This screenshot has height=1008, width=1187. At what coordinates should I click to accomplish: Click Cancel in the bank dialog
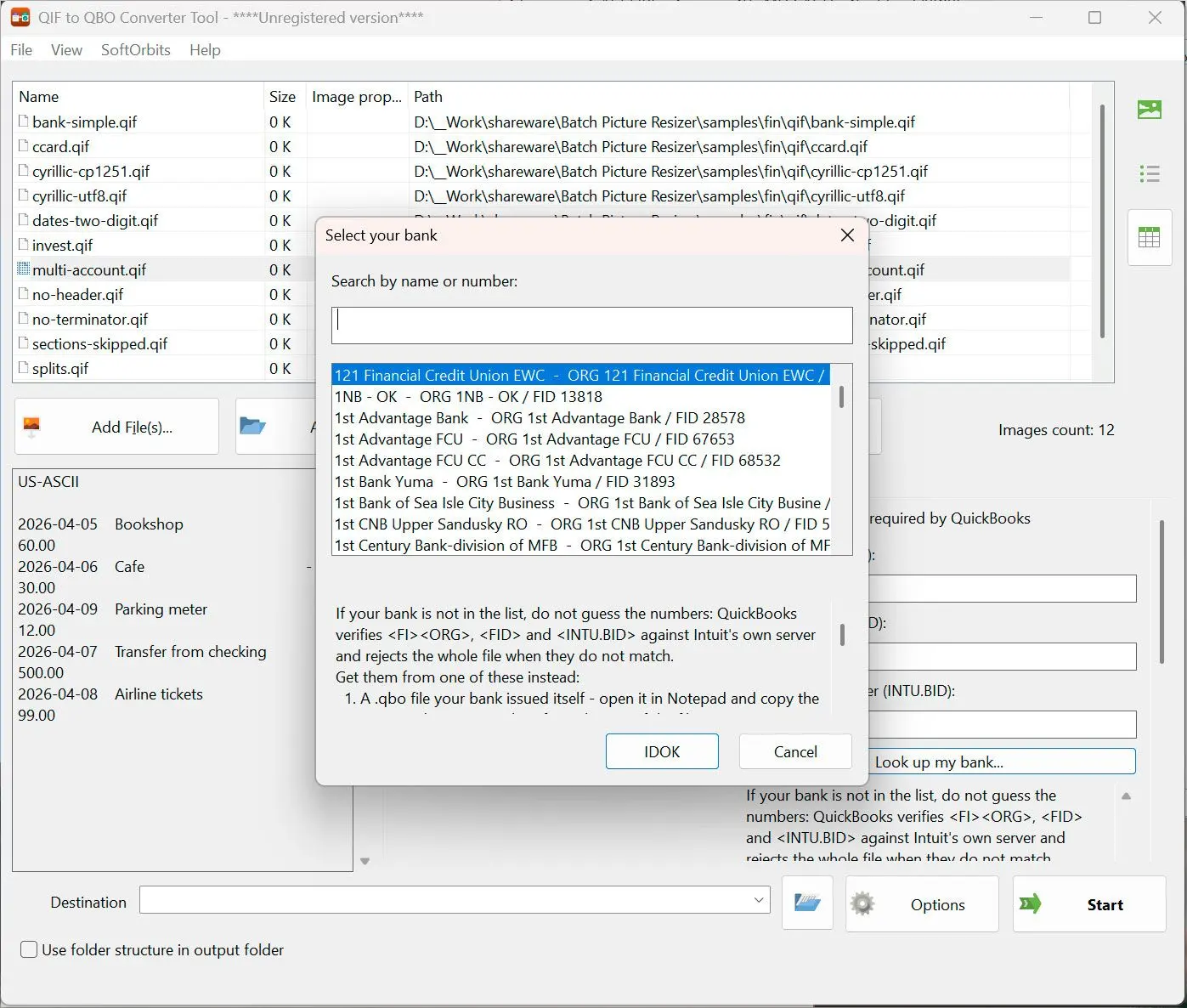click(795, 751)
